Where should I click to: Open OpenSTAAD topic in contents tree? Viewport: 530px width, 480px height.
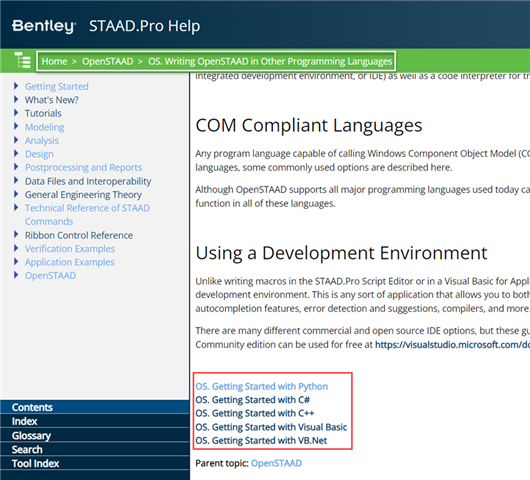pyautogui.click(x=50, y=276)
